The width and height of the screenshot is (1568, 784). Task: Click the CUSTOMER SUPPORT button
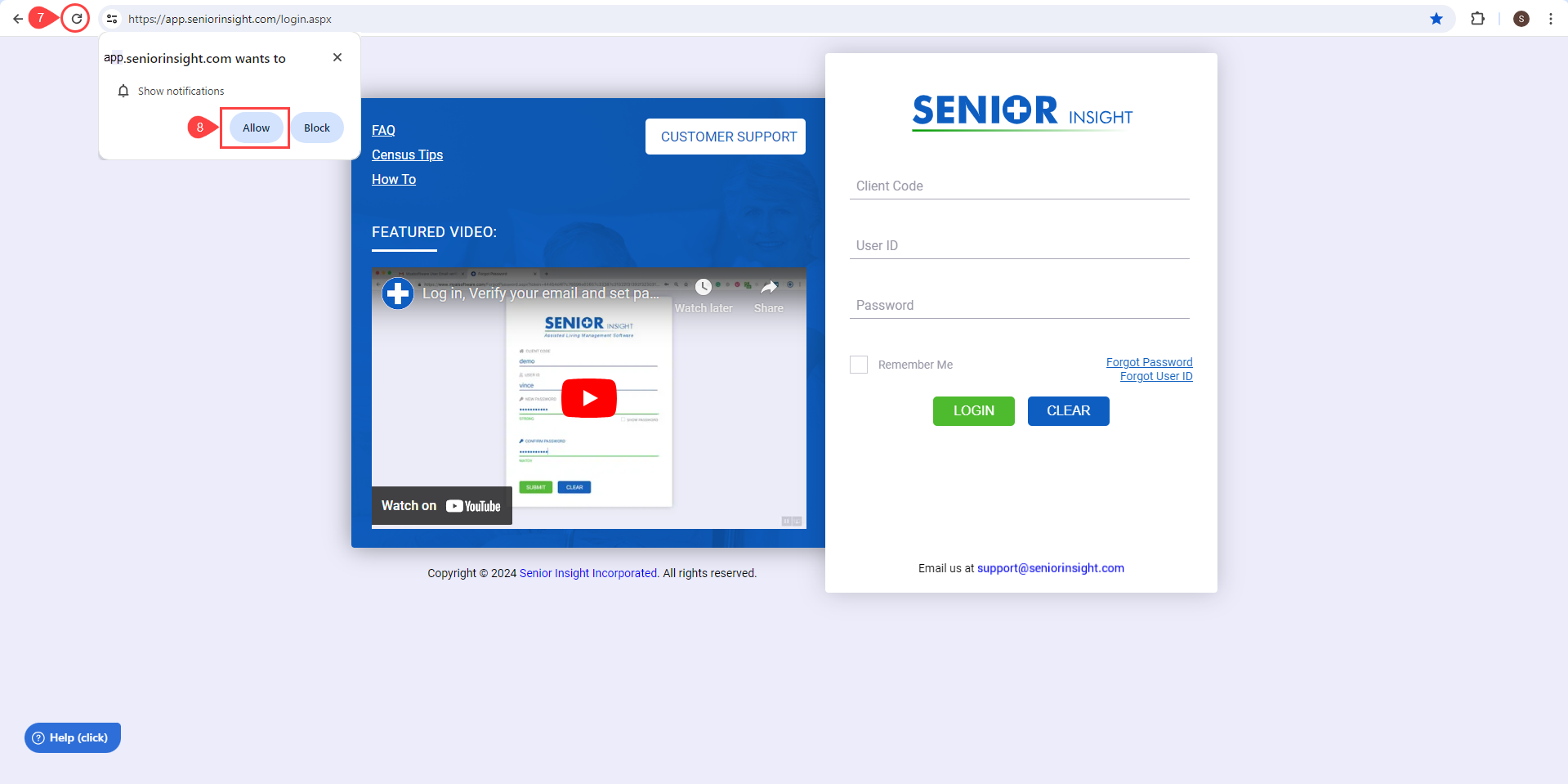[x=726, y=137]
